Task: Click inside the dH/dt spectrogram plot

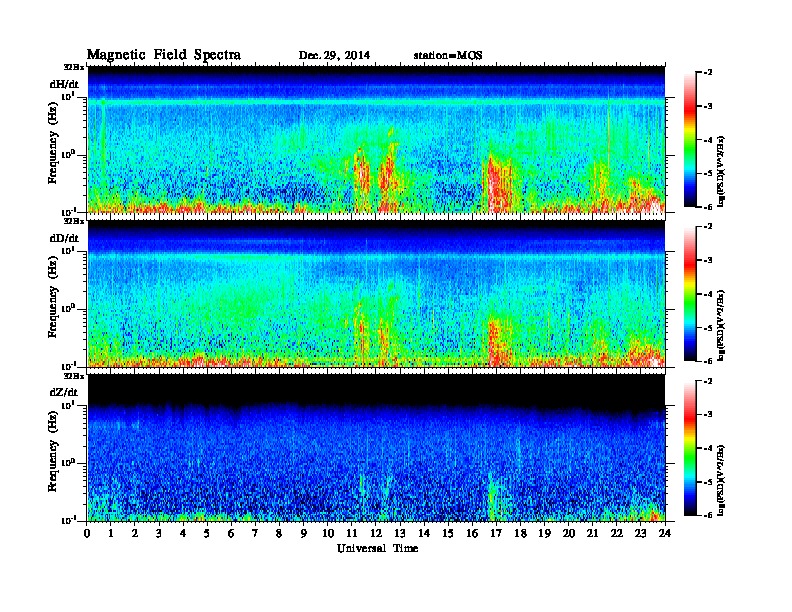Action: point(376,139)
